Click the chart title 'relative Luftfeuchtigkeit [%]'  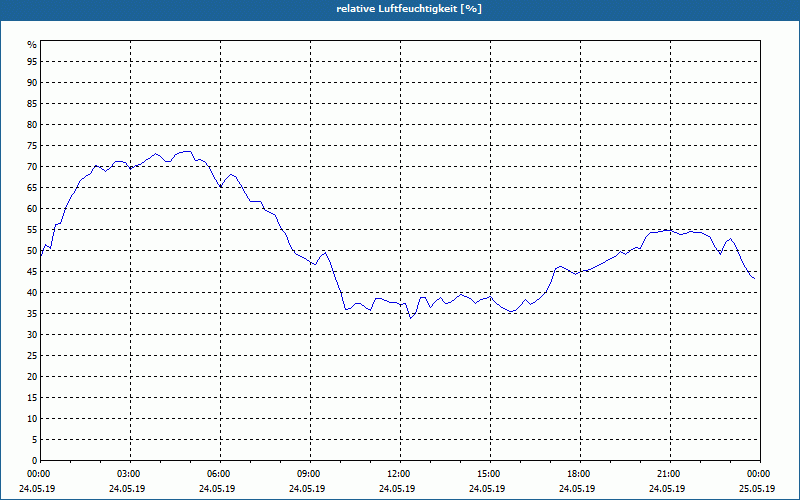click(x=409, y=9)
